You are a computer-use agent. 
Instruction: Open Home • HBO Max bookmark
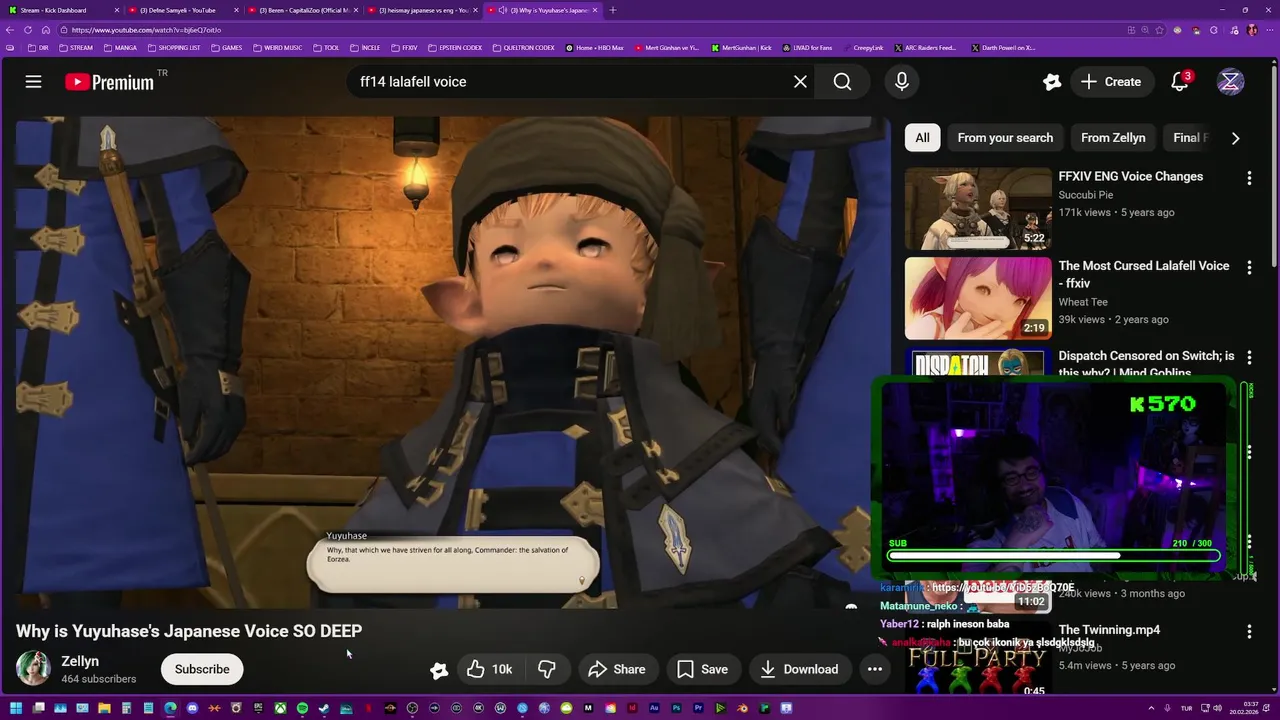point(595,47)
